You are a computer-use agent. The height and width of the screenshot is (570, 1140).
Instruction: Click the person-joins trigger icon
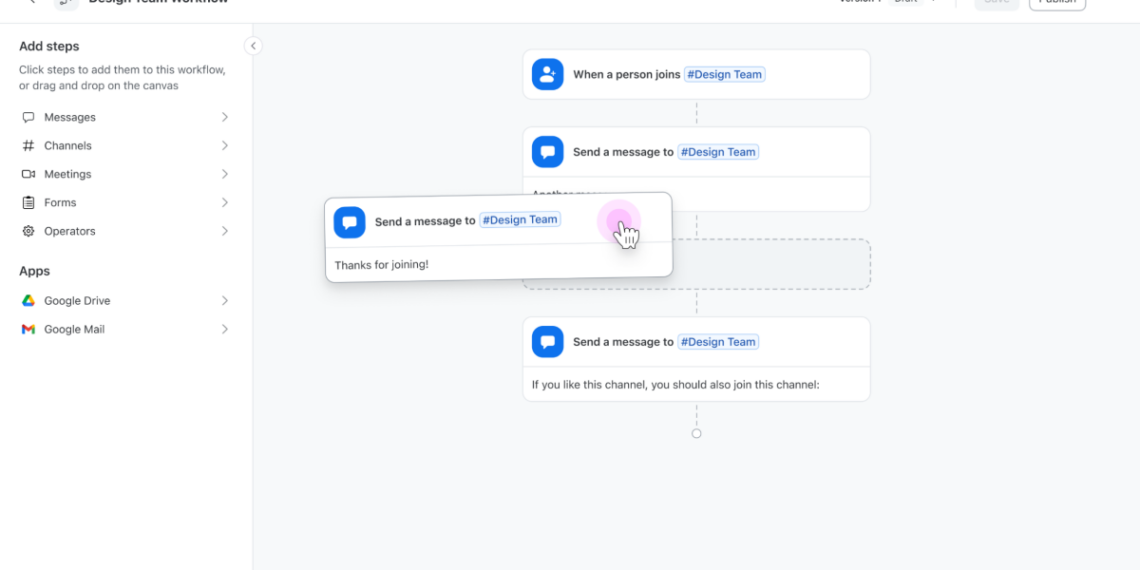click(x=547, y=74)
